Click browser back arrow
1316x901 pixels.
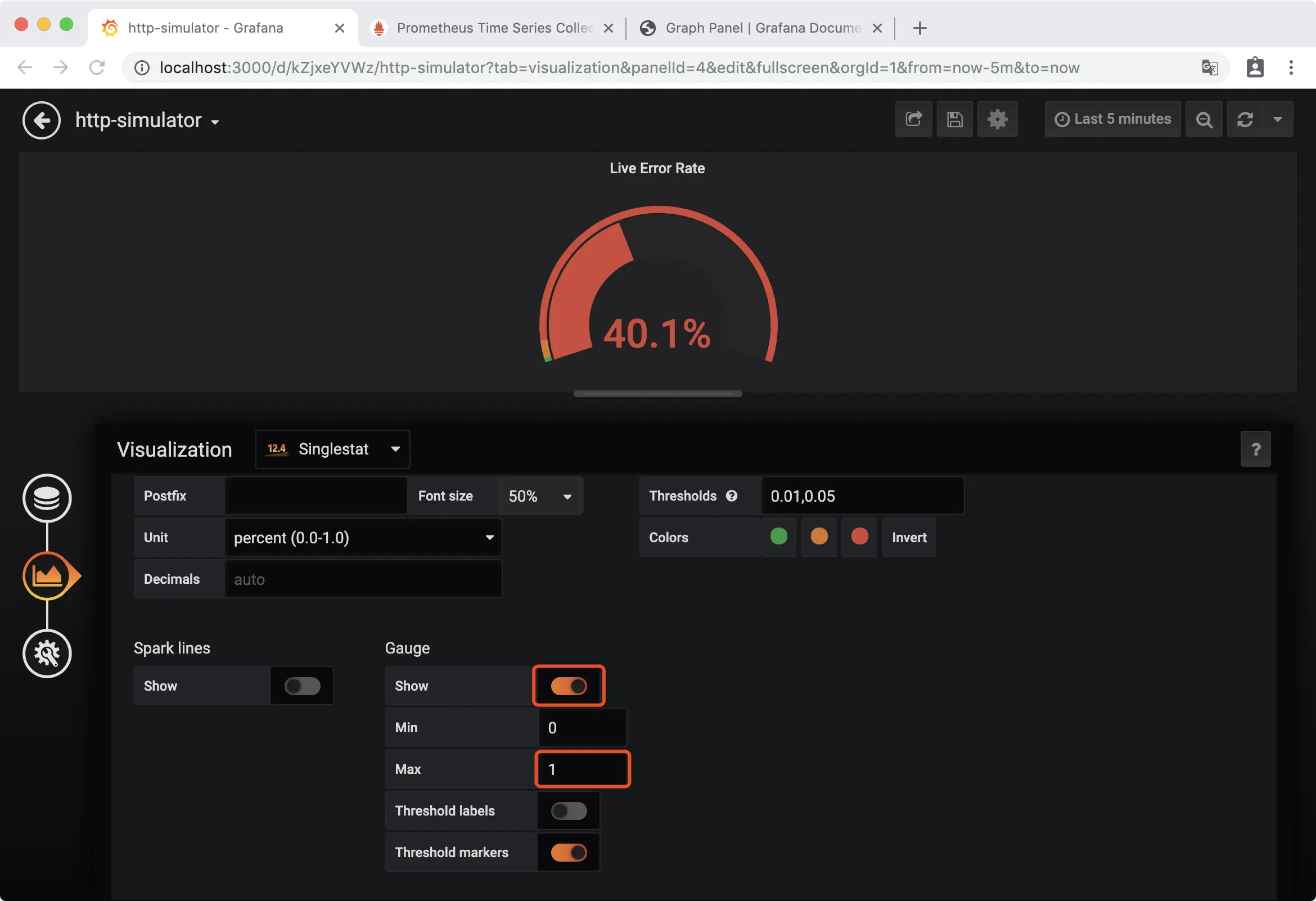pyautogui.click(x=25, y=67)
